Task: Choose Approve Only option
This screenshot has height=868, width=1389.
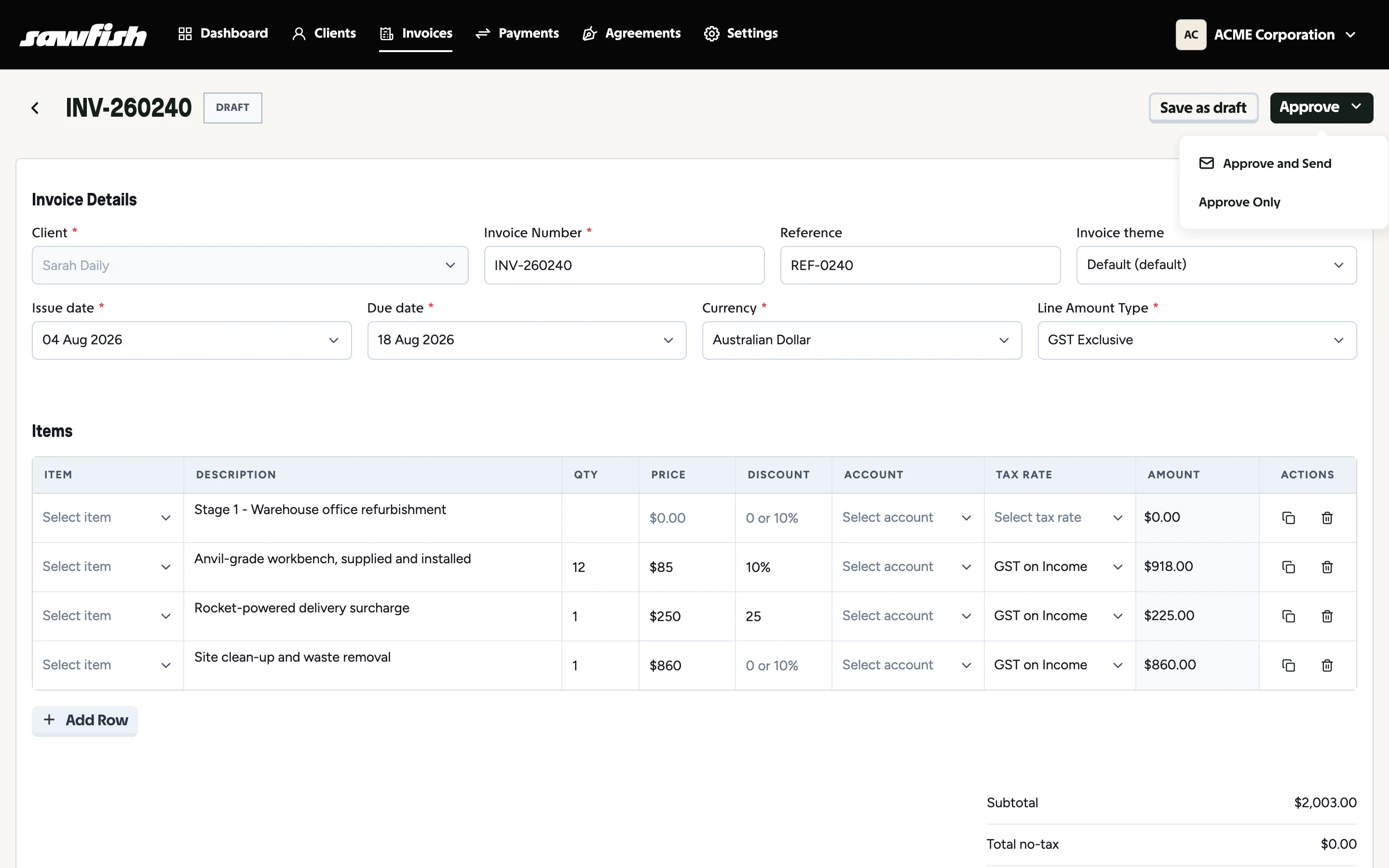Action: (1240, 202)
